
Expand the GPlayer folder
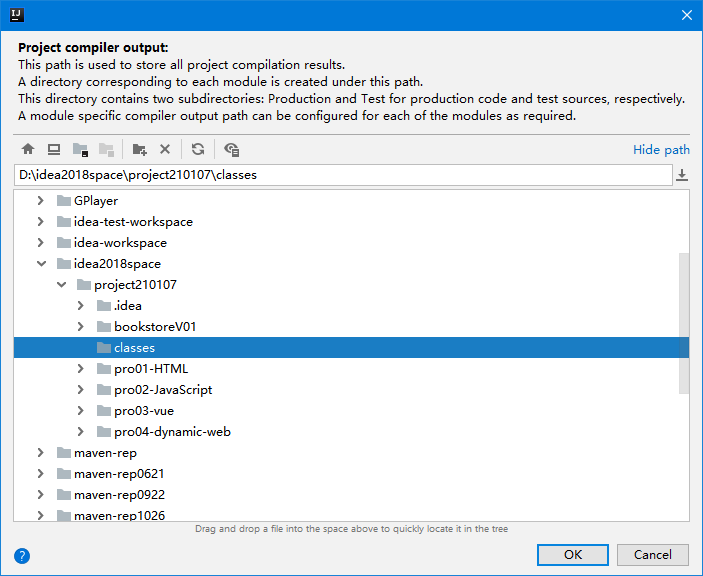coord(40,200)
